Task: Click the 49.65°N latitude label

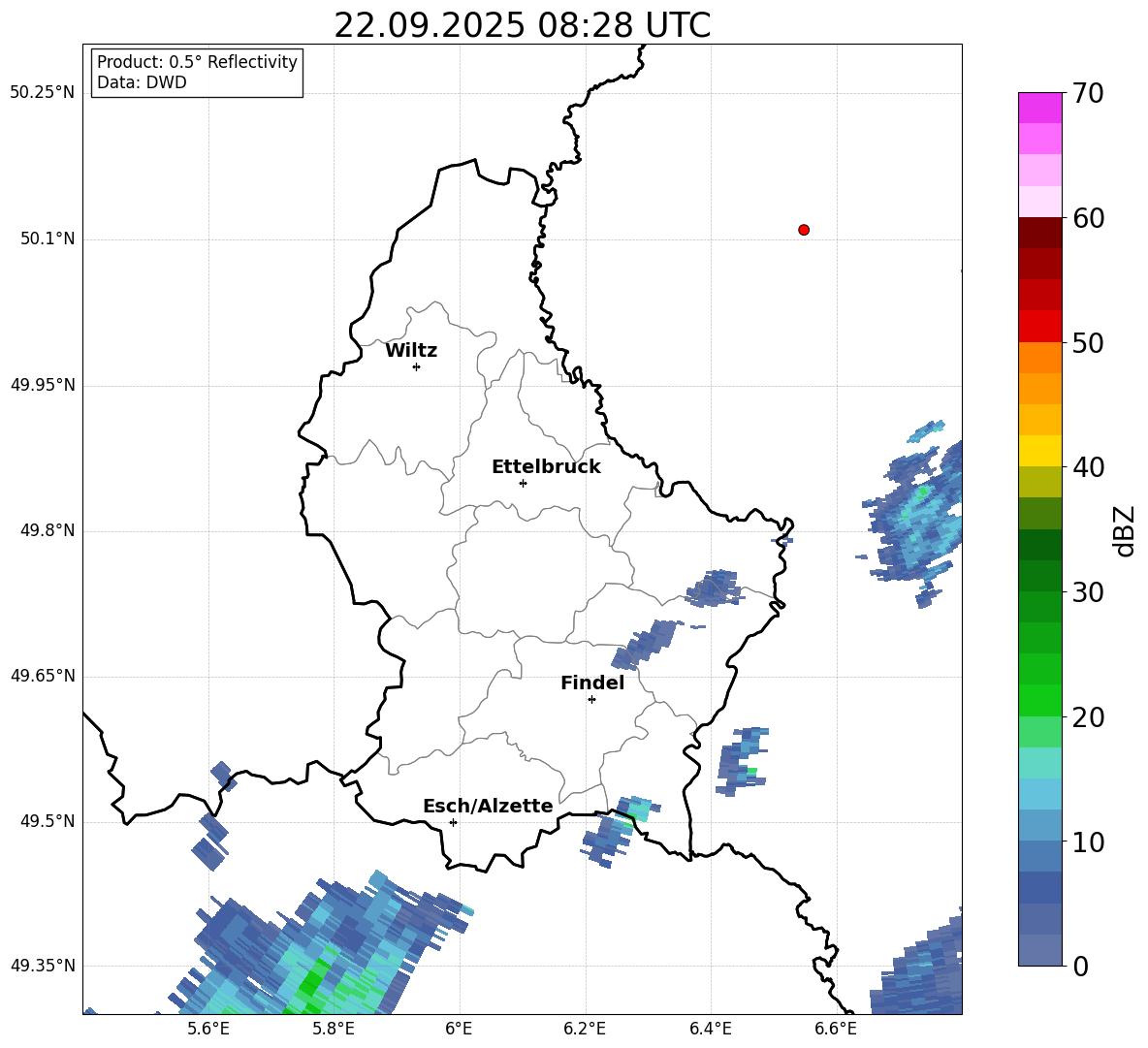Action: 43,676
